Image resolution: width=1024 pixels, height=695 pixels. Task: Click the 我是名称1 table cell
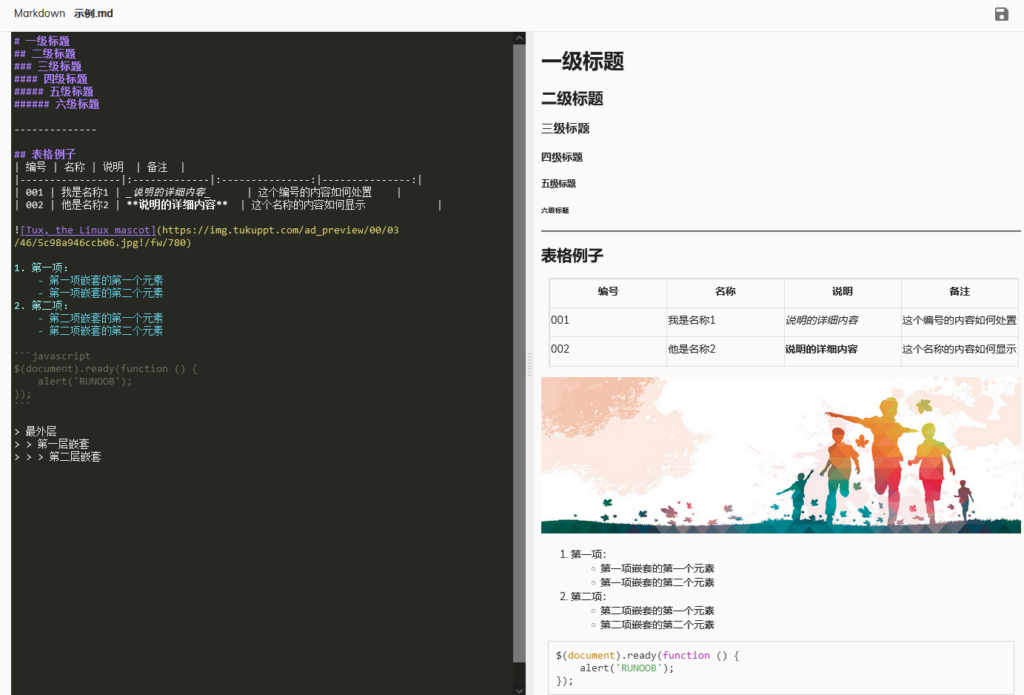(725, 321)
